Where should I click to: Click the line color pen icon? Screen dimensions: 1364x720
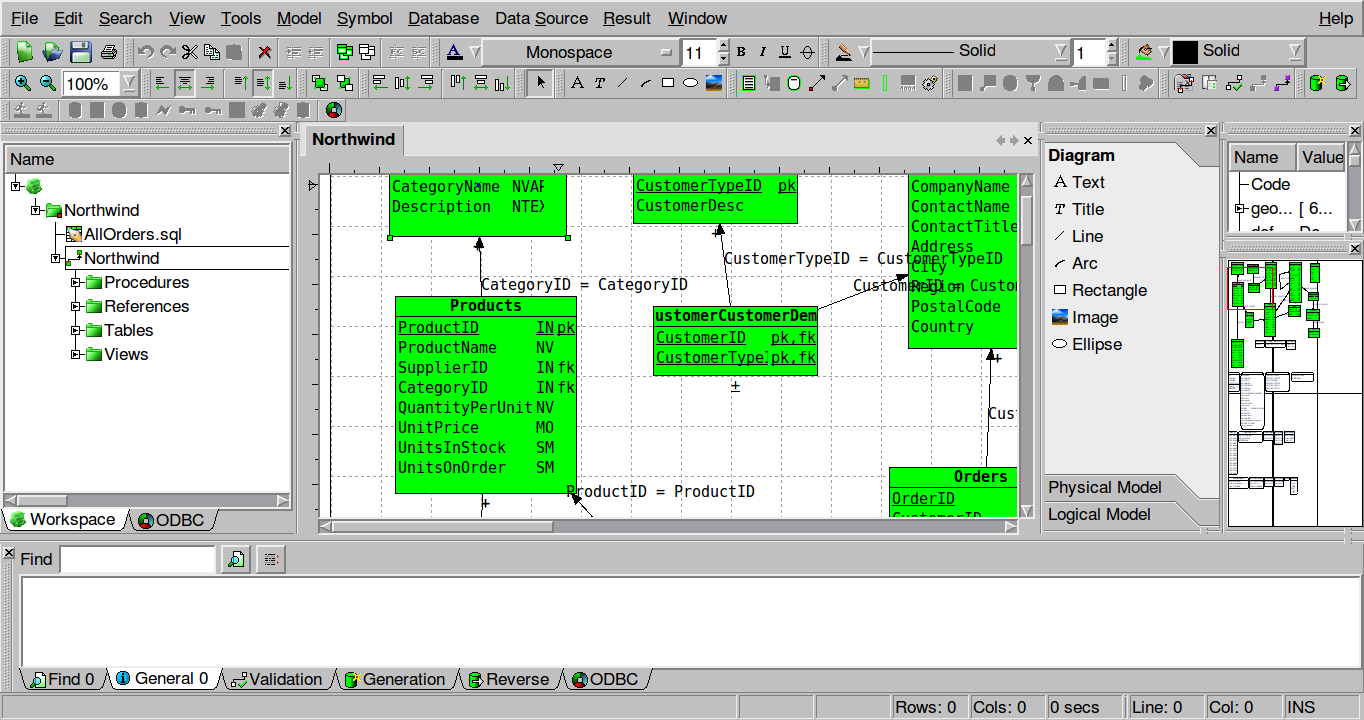(x=843, y=52)
